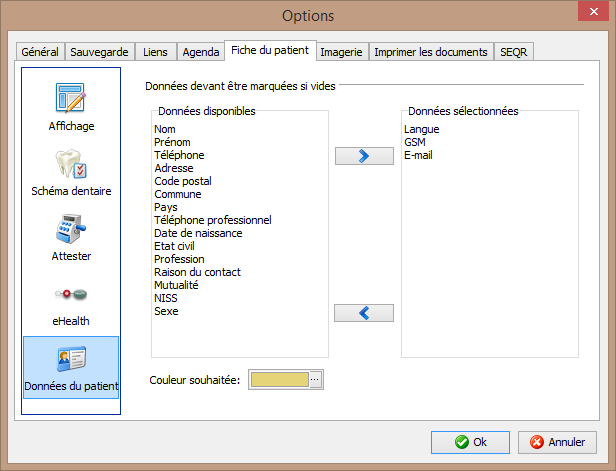Select the eHealth icon in sidebar
Viewport: 616px width, 471px height.
[71, 294]
